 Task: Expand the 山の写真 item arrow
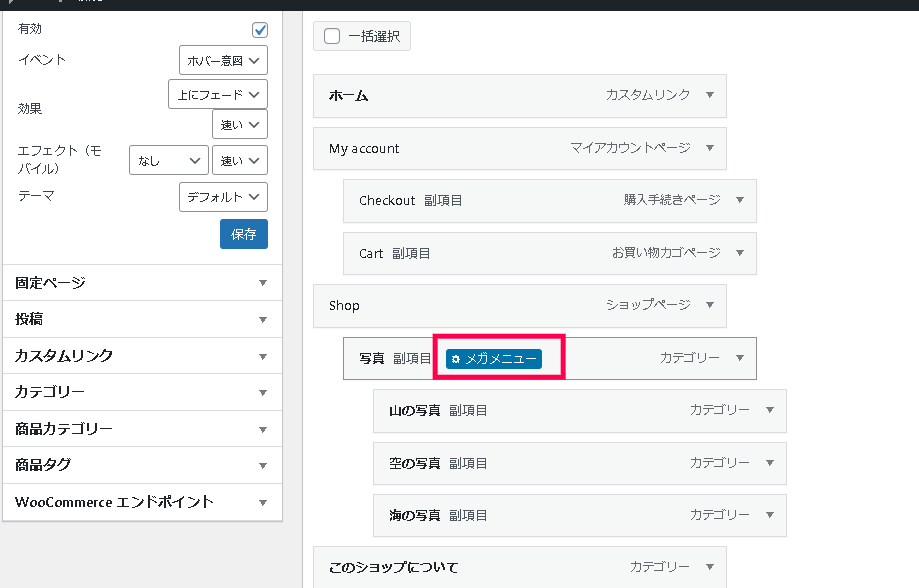[770, 410]
